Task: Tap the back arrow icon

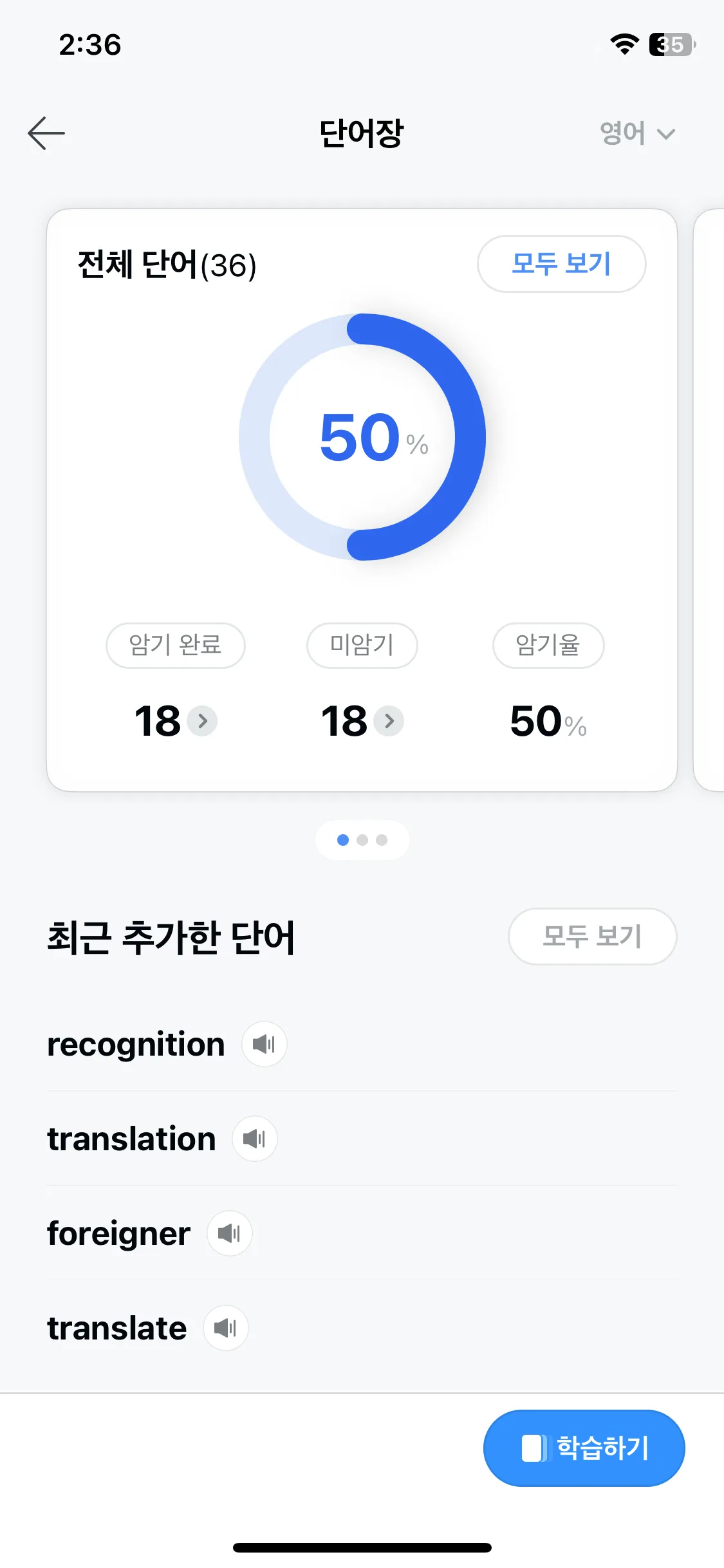Action: coord(46,133)
